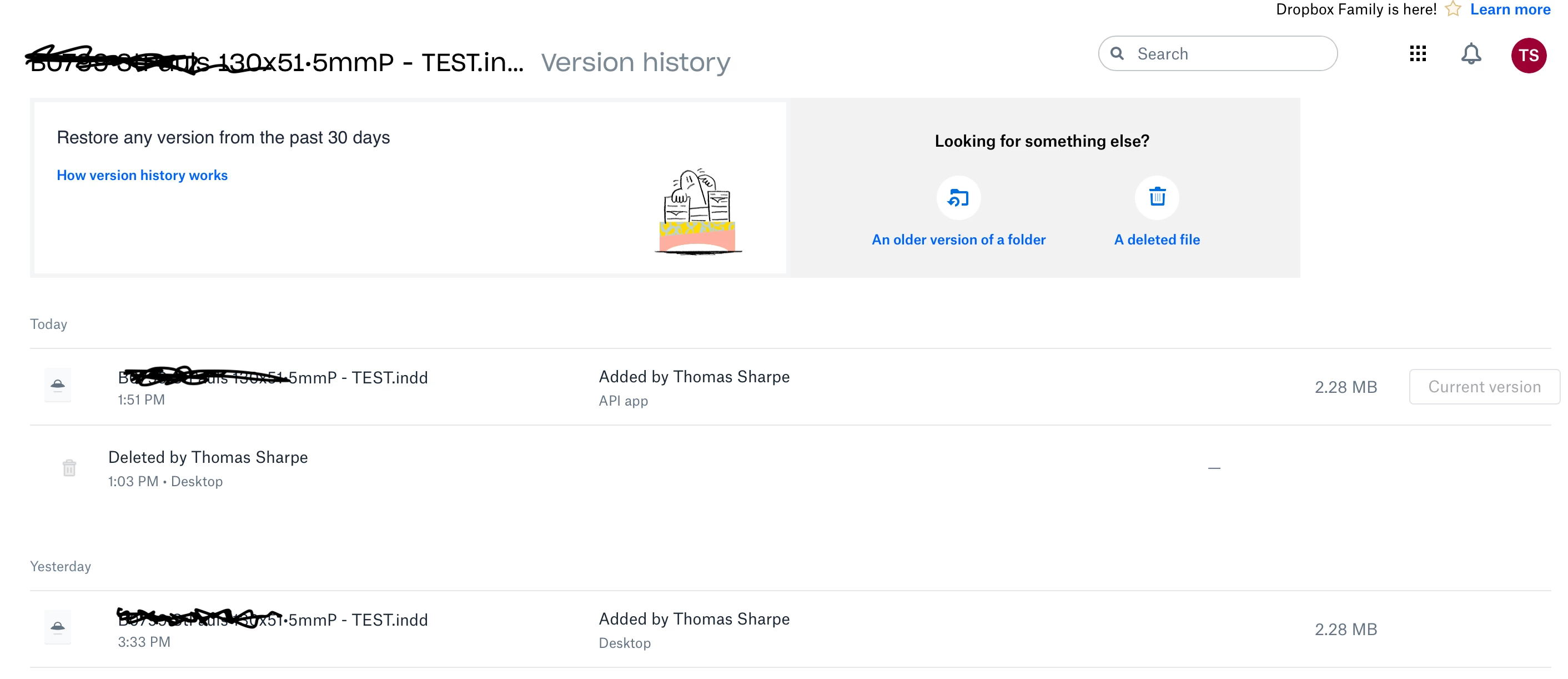Click the star icon beside Learn more
Screen dimensions: 1568x679
pyautogui.click(x=1453, y=9)
